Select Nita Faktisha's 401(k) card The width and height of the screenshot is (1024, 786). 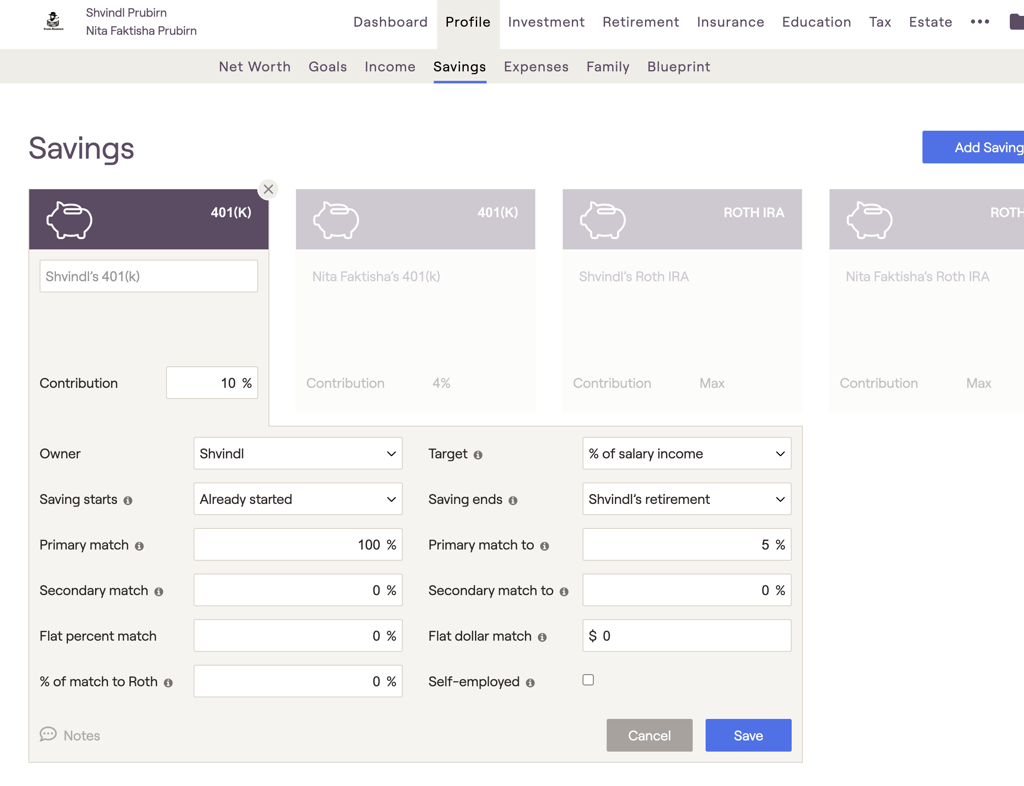tap(415, 300)
